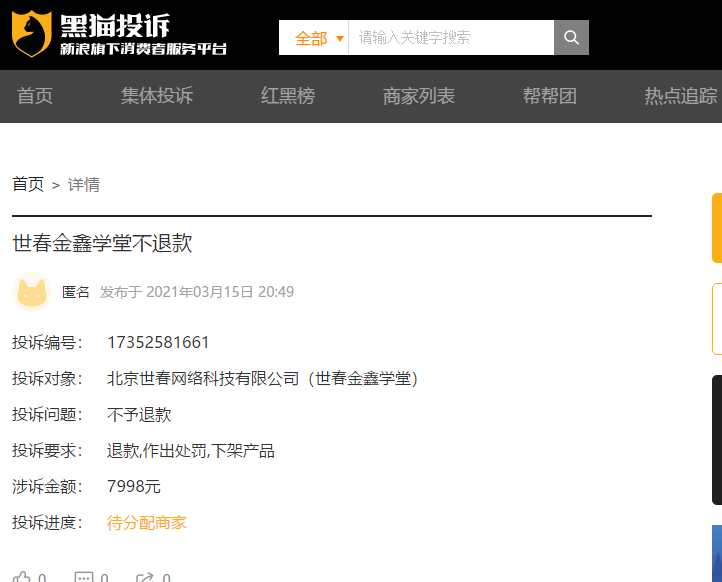Open the 商家列表 tab

click(419, 96)
